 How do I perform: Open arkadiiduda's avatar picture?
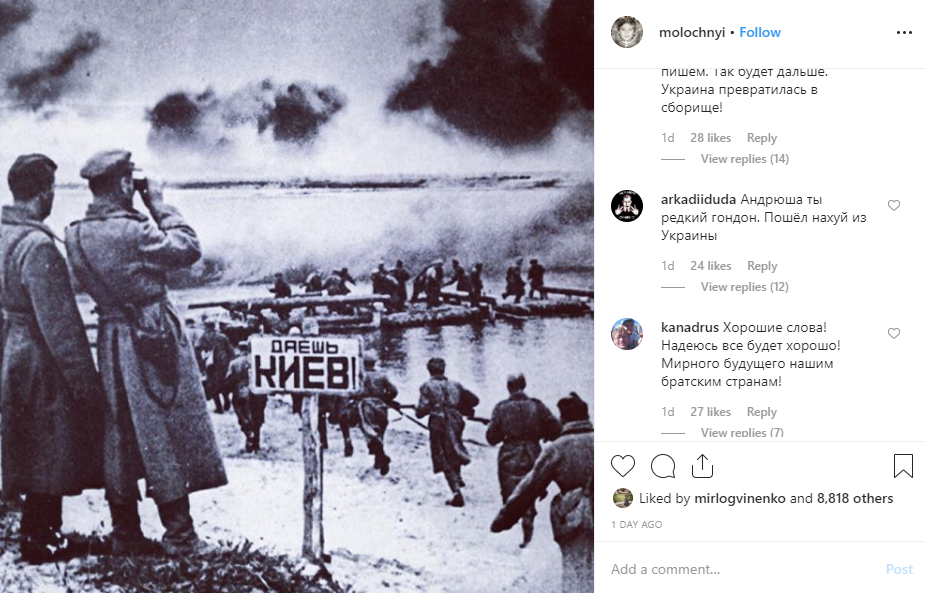tap(626, 206)
